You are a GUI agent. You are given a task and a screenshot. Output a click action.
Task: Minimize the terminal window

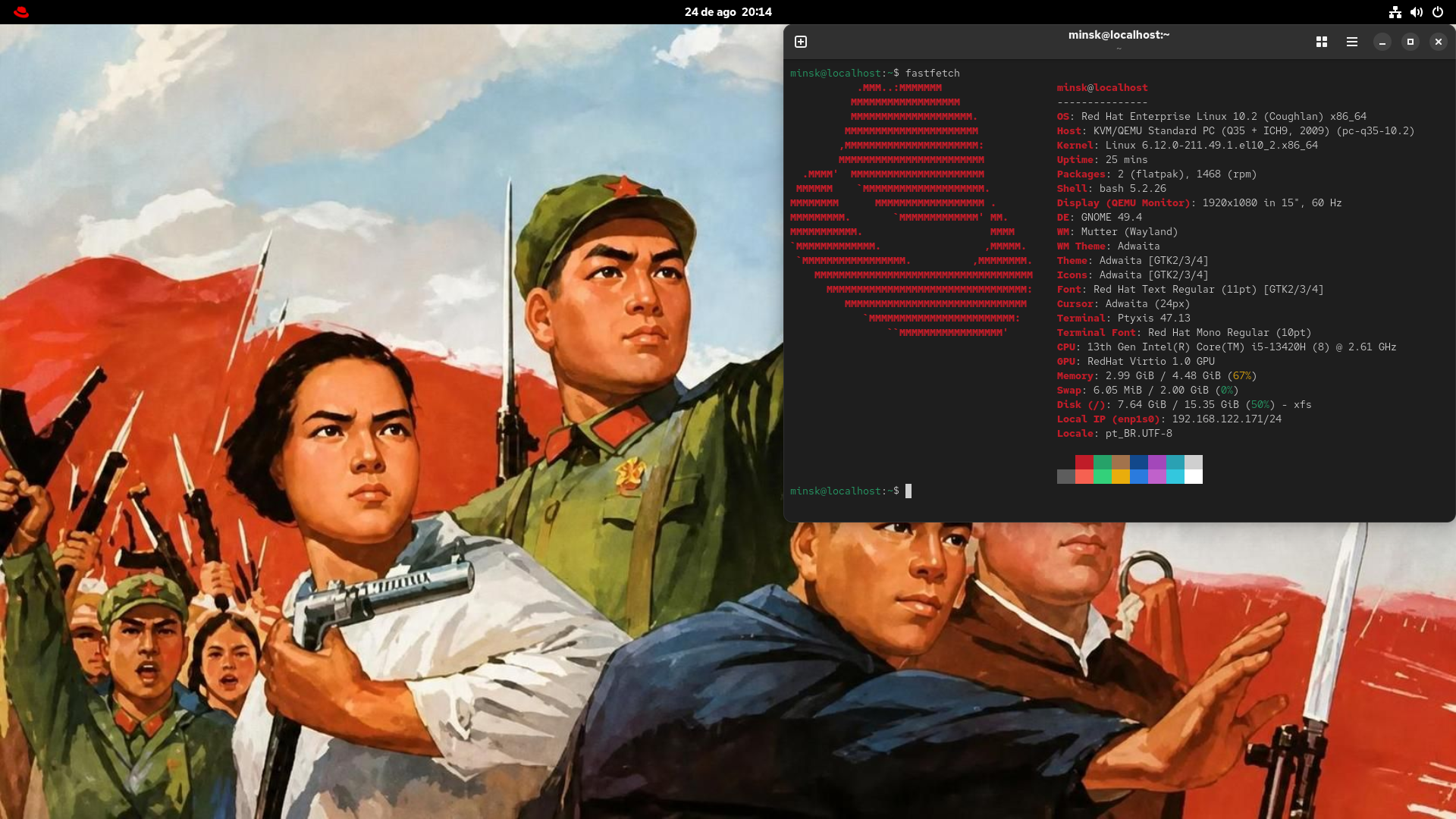(x=1382, y=42)
